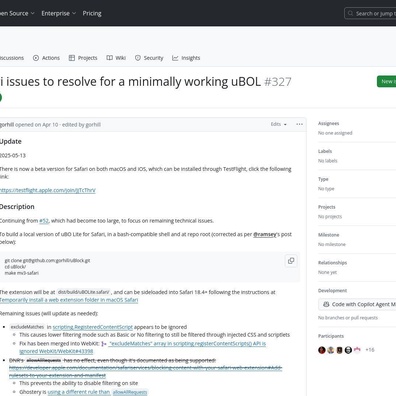Open the Milestone sidebar section

coord(329,235)
